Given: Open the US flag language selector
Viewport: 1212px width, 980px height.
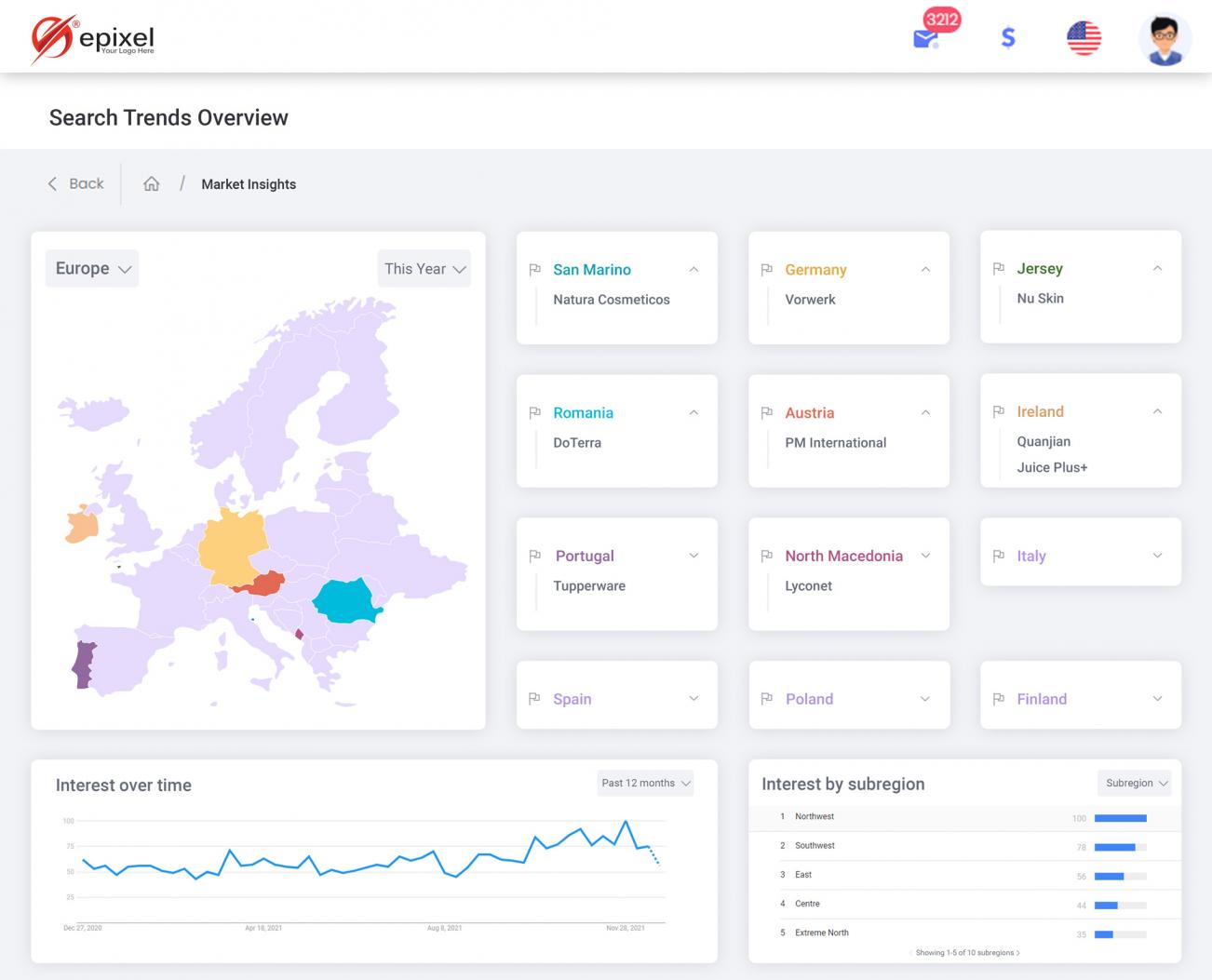Looking at the screenshot, I should [1084, 38].
